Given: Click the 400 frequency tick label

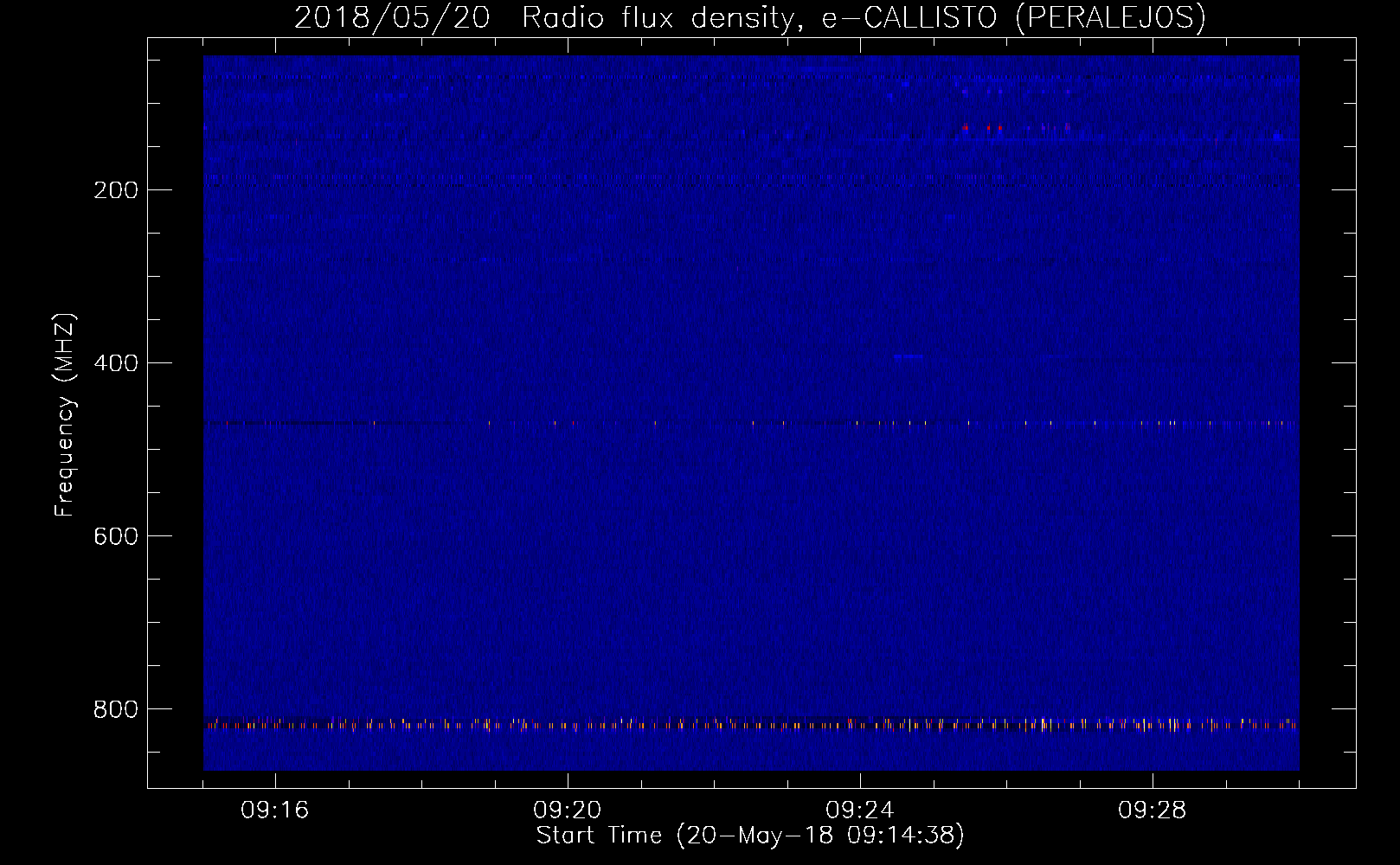Looking at the screenshot, I should 115,362.
